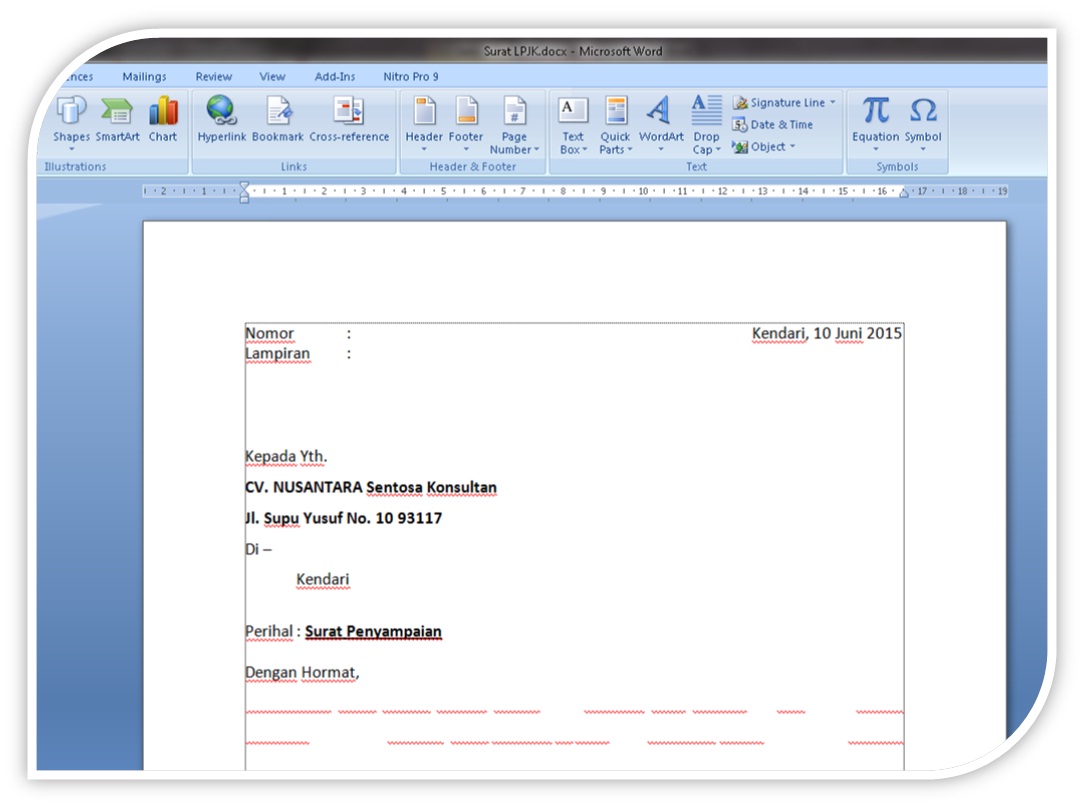Insert a Hyperlink
This screenshot has height=807, width=1084.
click(x=221, y=118)
